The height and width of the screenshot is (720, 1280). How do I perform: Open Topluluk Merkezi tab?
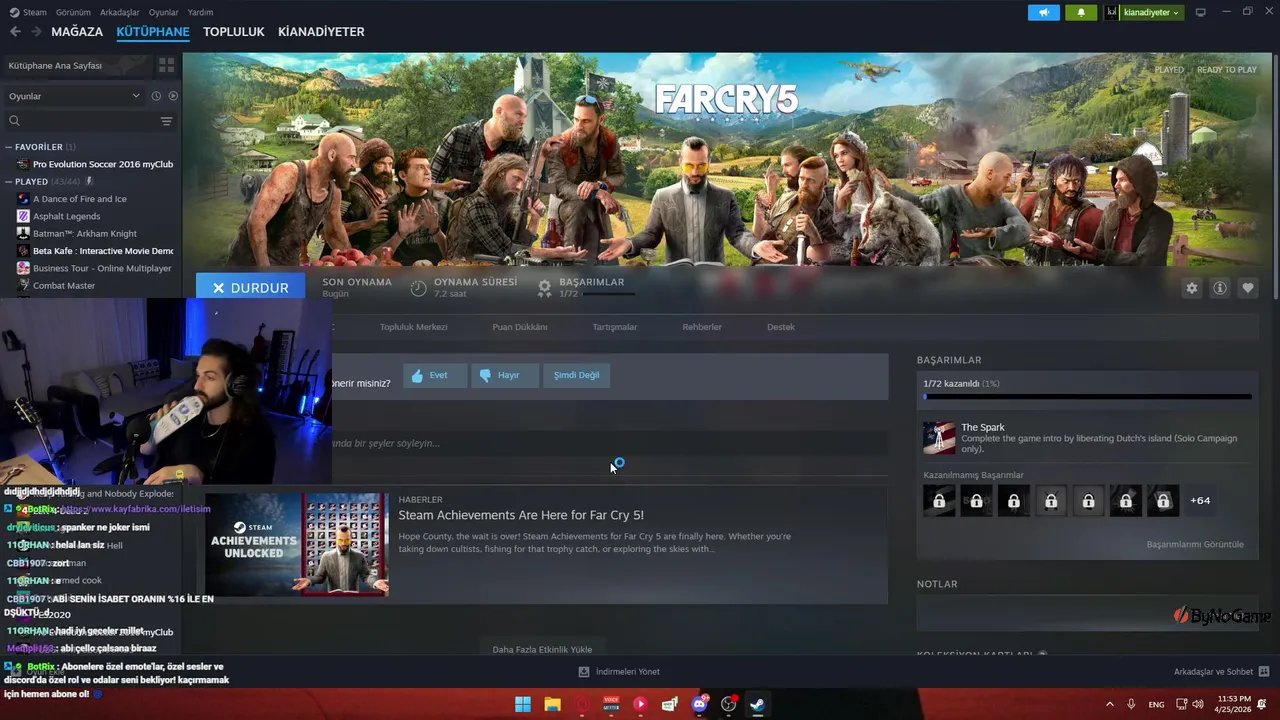point(413,327)
